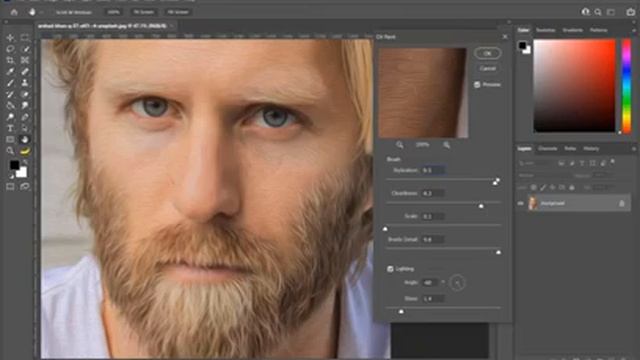Open the layer kind filter dropdown
Image resolution: width=640 pixels, height=360 pixels.
[536, 163]
